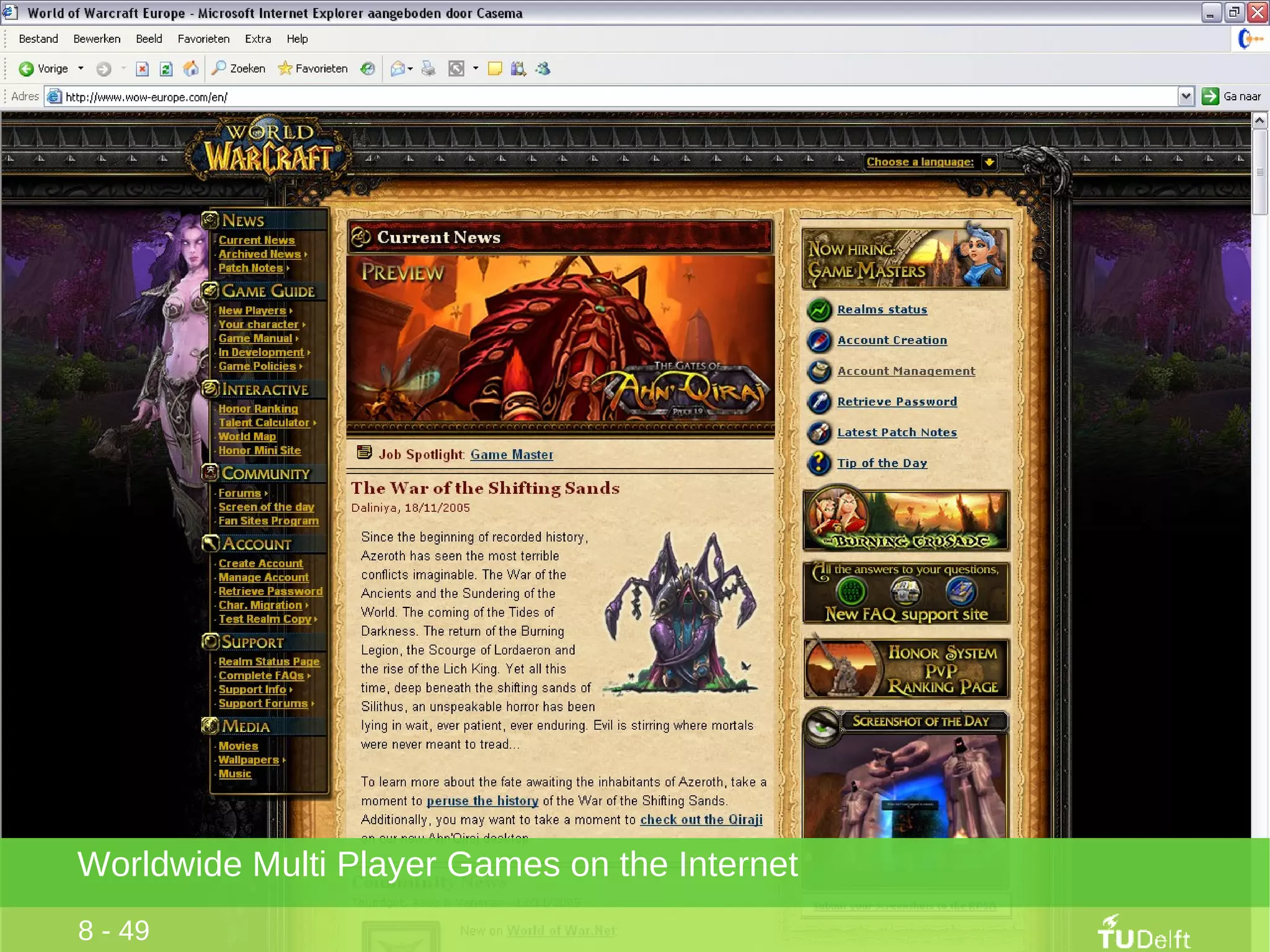This screenshot has width=1270, height=952.
Task: Open the Current News sidebar link
Action: (x=257, y=240)
